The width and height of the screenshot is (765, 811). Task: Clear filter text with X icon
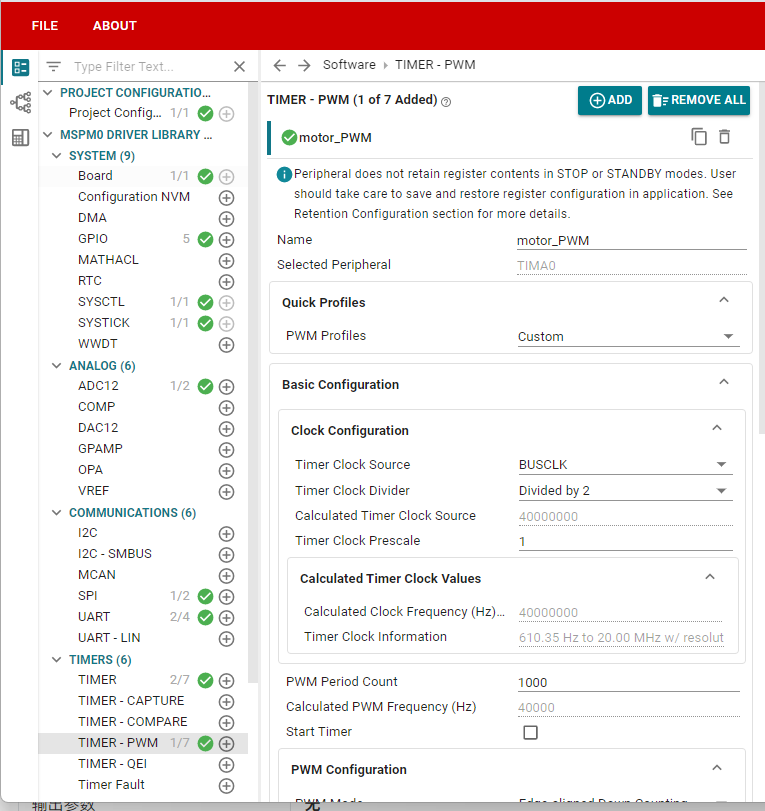(239, 66)
